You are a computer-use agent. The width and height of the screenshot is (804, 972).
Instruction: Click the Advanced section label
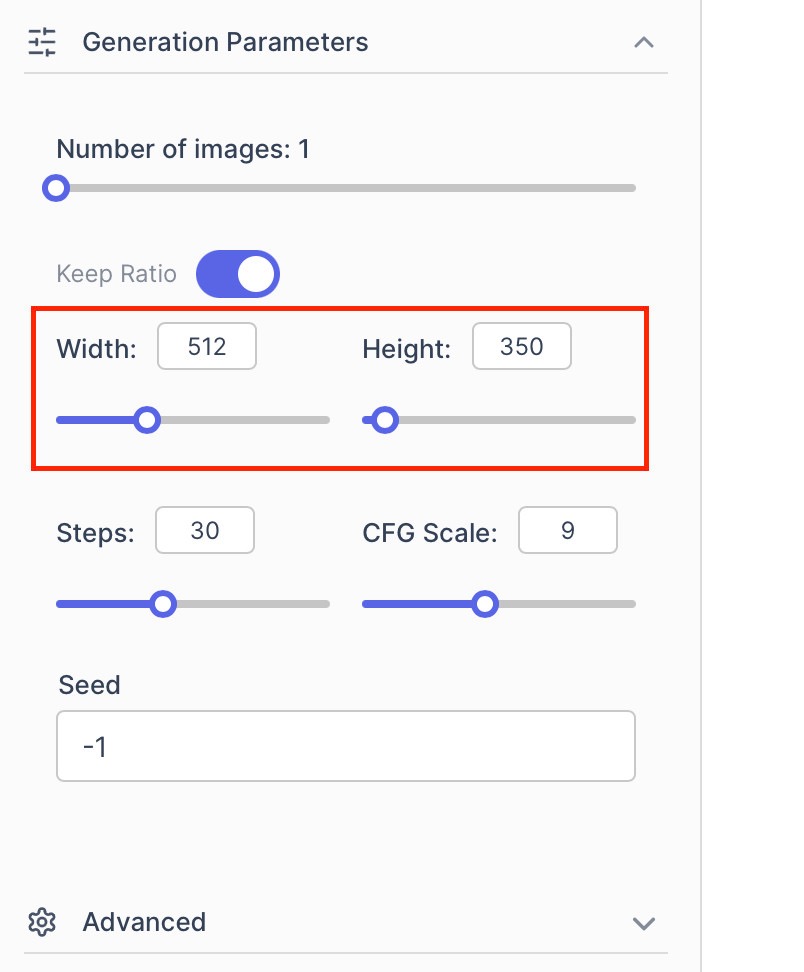point(144,922)
